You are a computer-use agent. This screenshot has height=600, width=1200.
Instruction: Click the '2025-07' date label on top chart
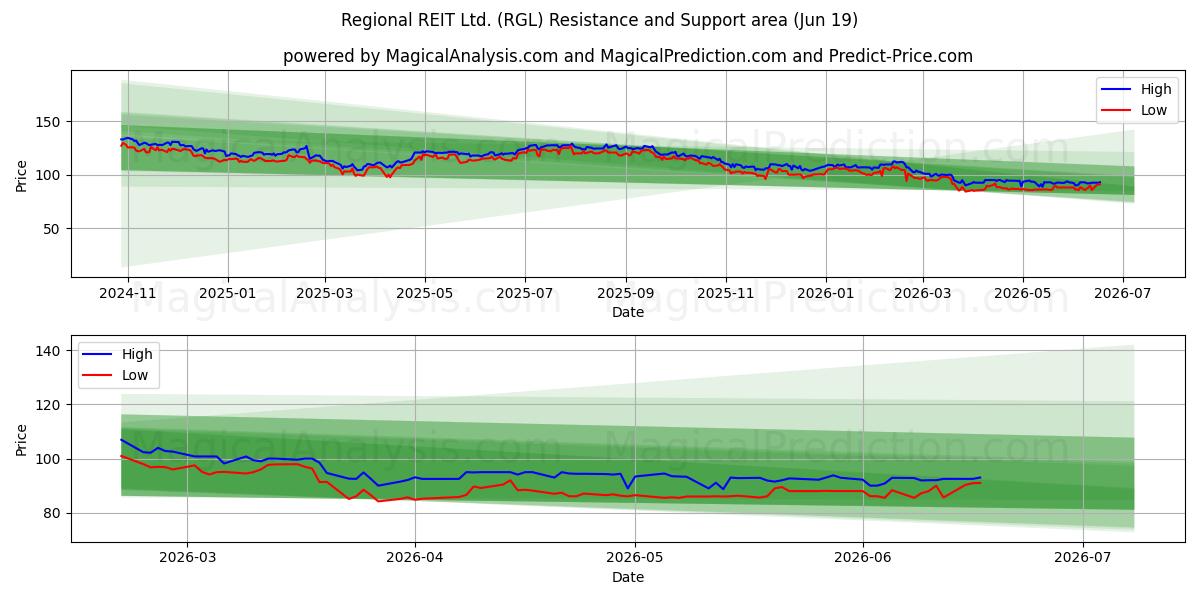click(525, 294)
